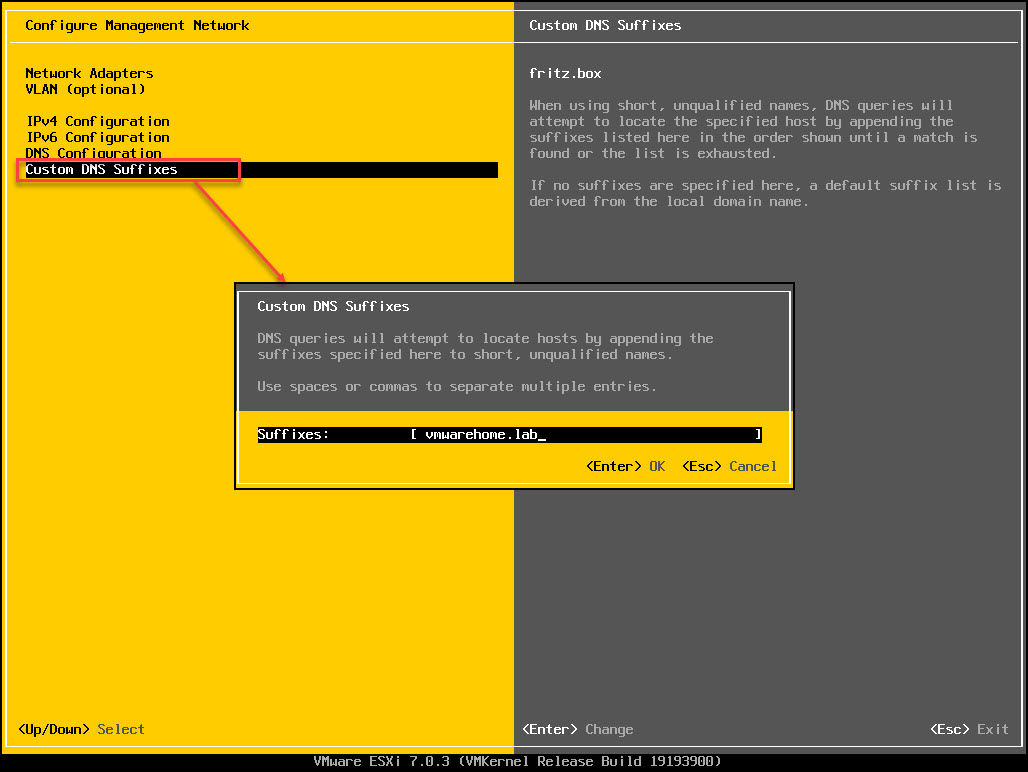Select Network Adapters menu entry
1028x772 pixels.
[89, 73]
